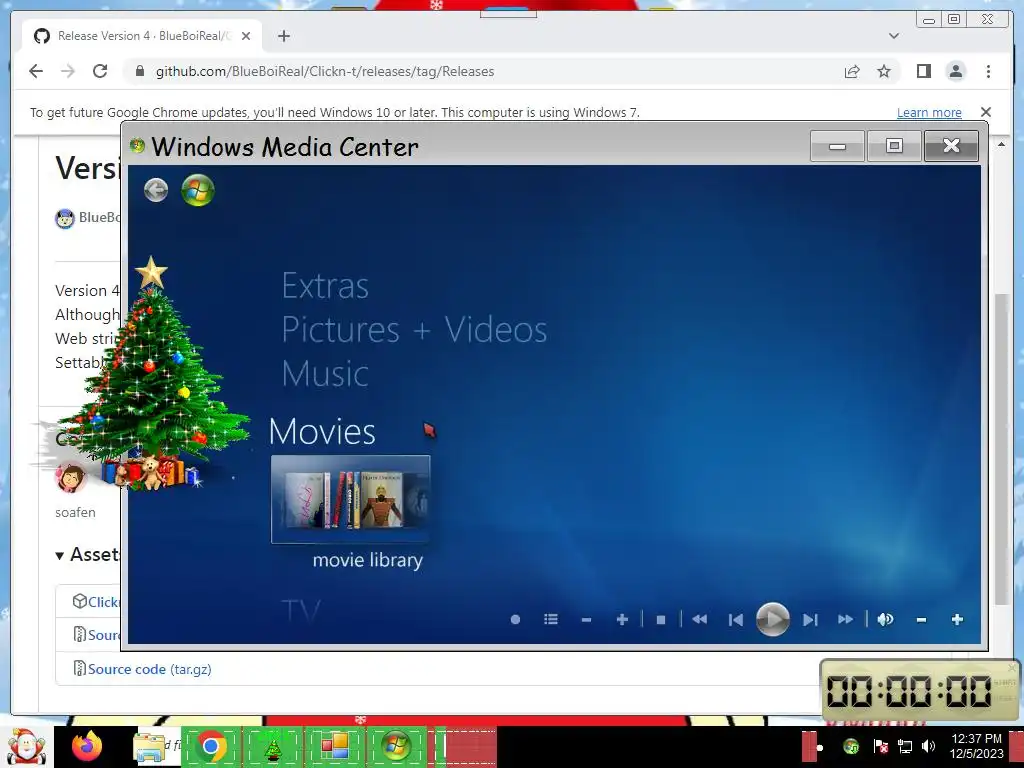Open the network tray icon

coord(905,746)
